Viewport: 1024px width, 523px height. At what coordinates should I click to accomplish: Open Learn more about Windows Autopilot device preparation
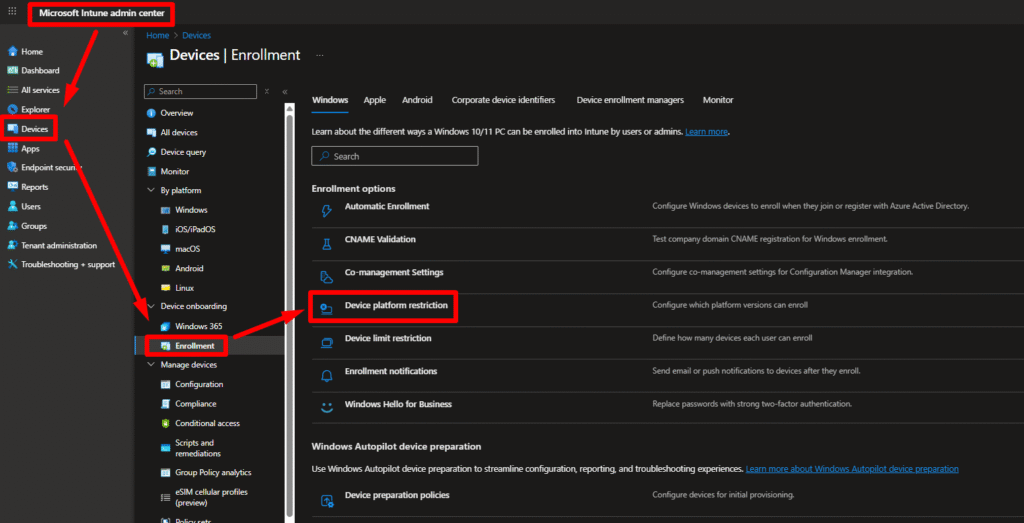point(852,469)
